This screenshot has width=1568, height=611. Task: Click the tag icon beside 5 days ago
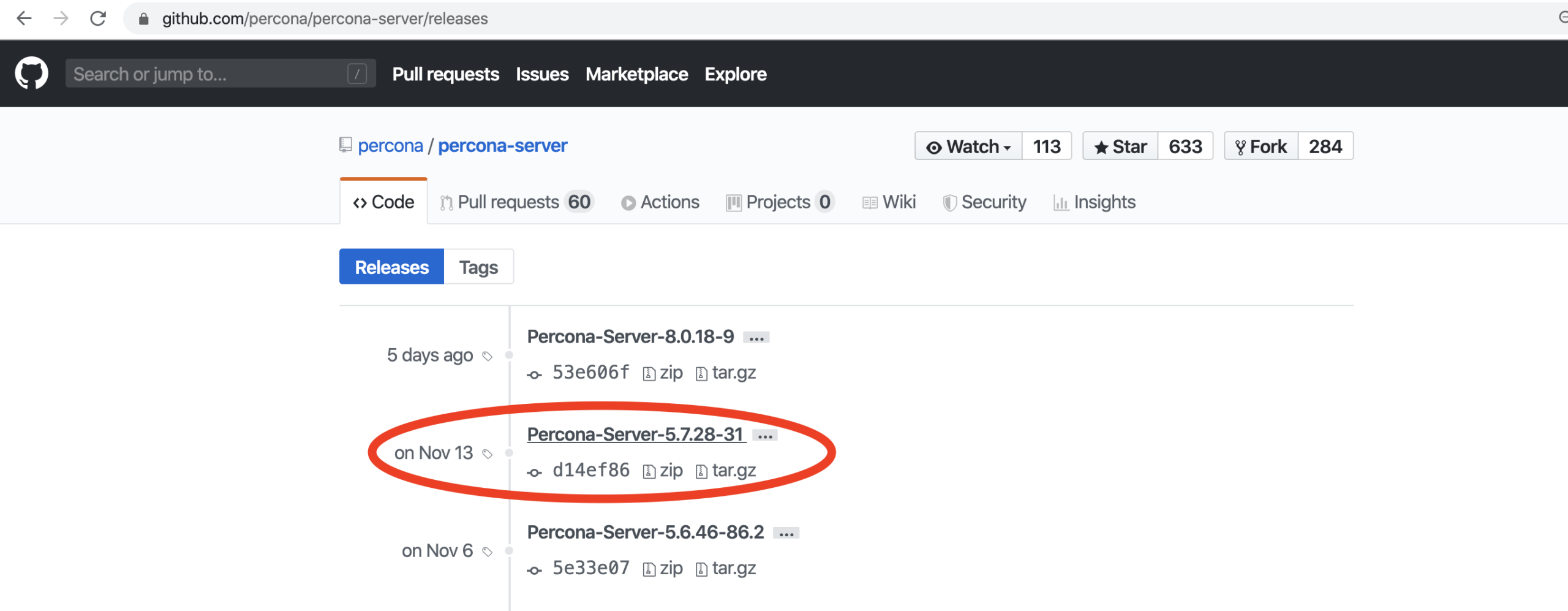tap(488, 356)
